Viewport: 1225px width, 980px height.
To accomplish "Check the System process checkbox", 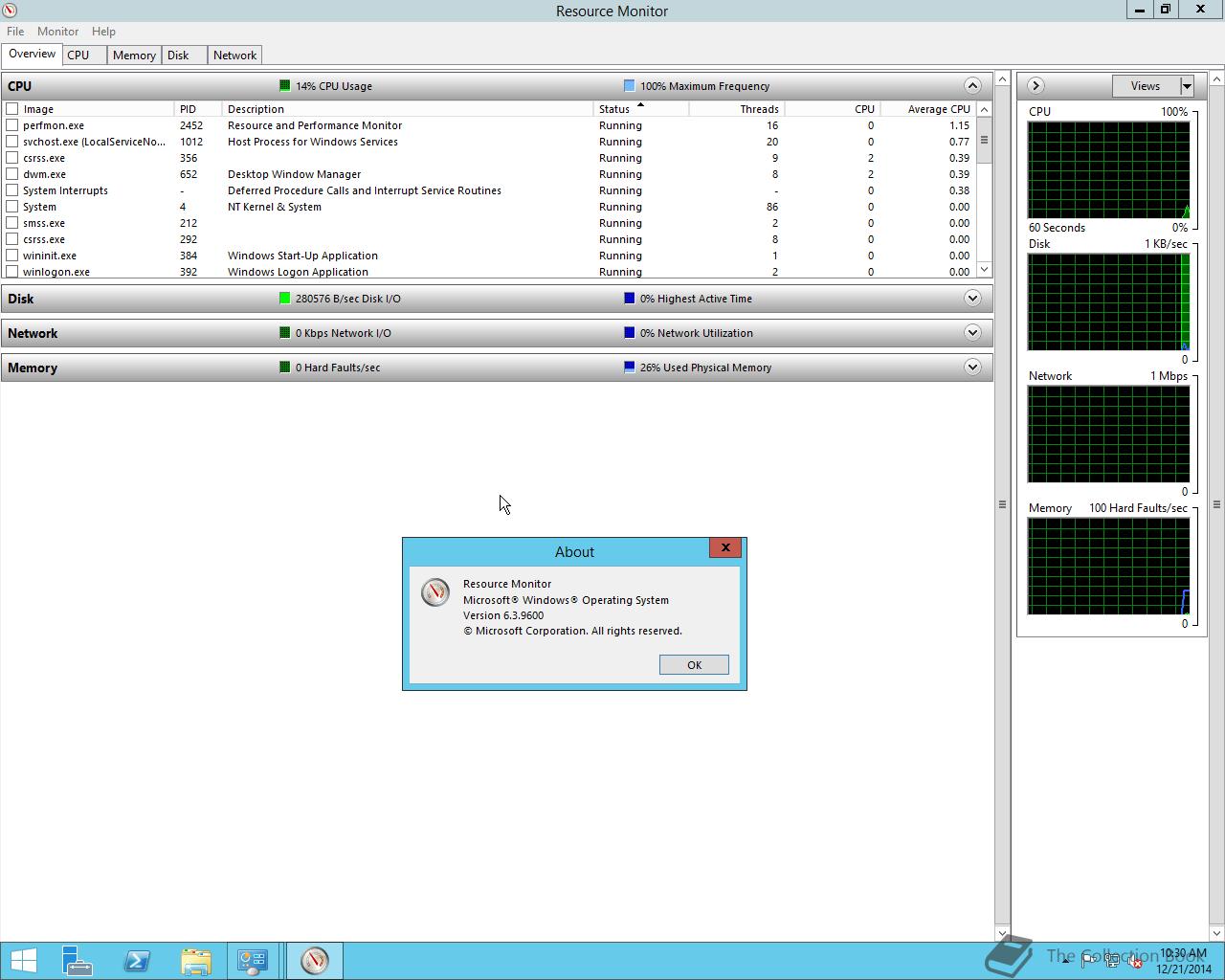I will click(x=12, y=207).
